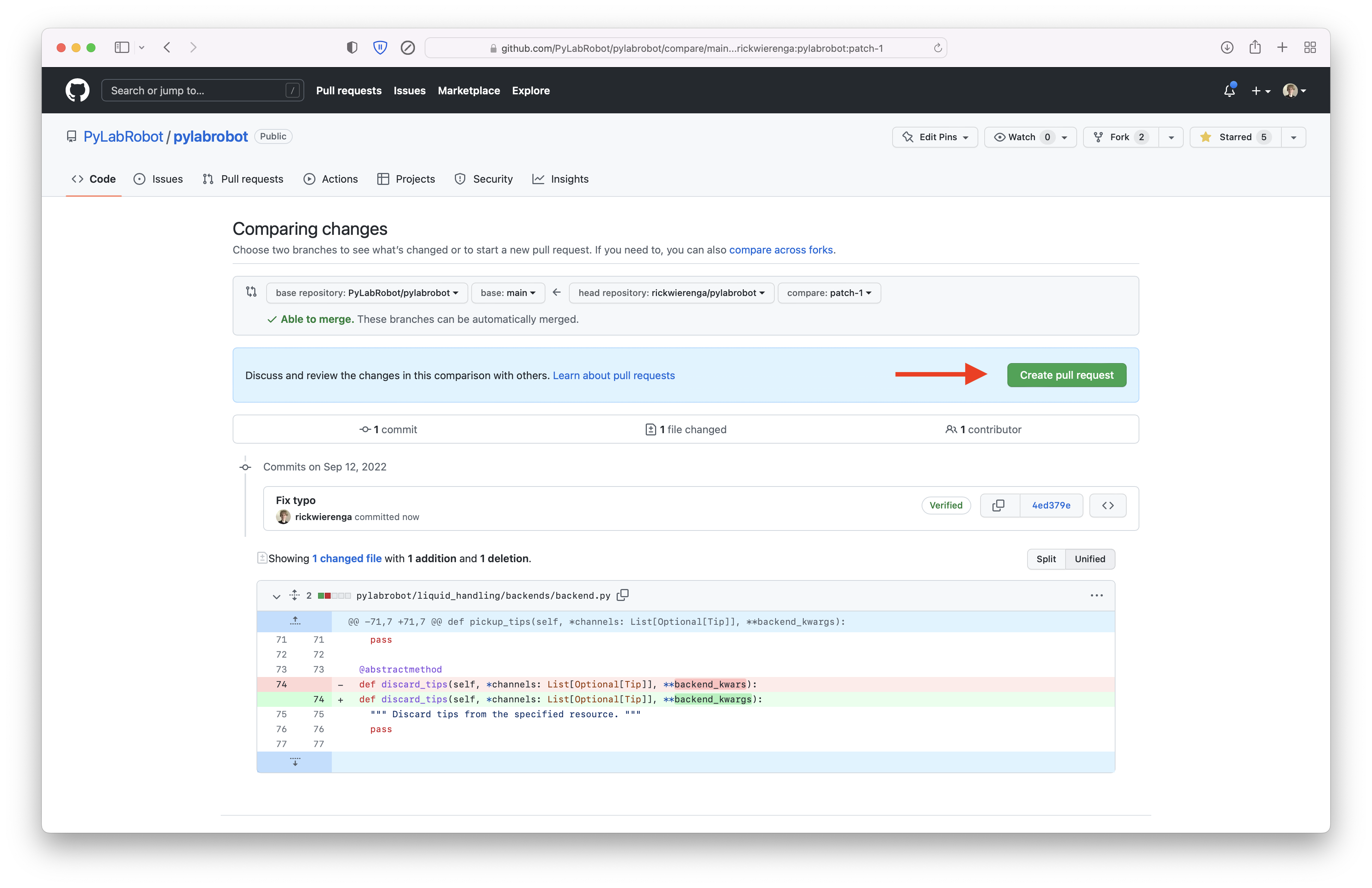Switch diff view to Split
Viewport: 1372px width, 888px height.
1046,558
